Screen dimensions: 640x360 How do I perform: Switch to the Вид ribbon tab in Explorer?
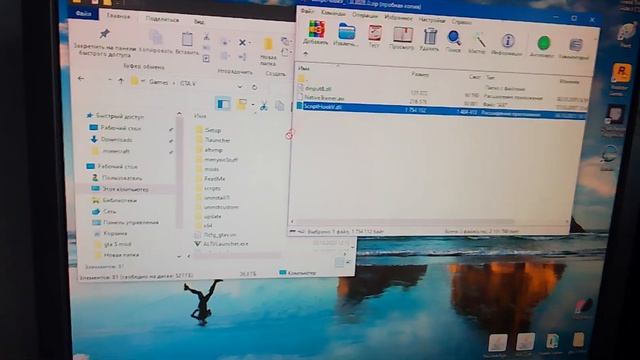click(x=199, y=22)
